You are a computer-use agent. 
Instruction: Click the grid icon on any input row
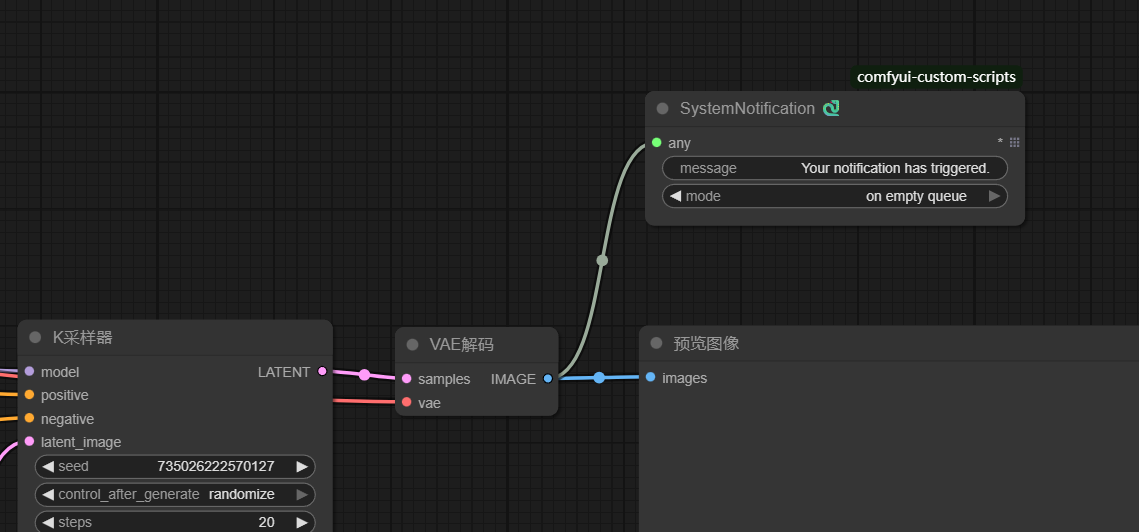1014,143
